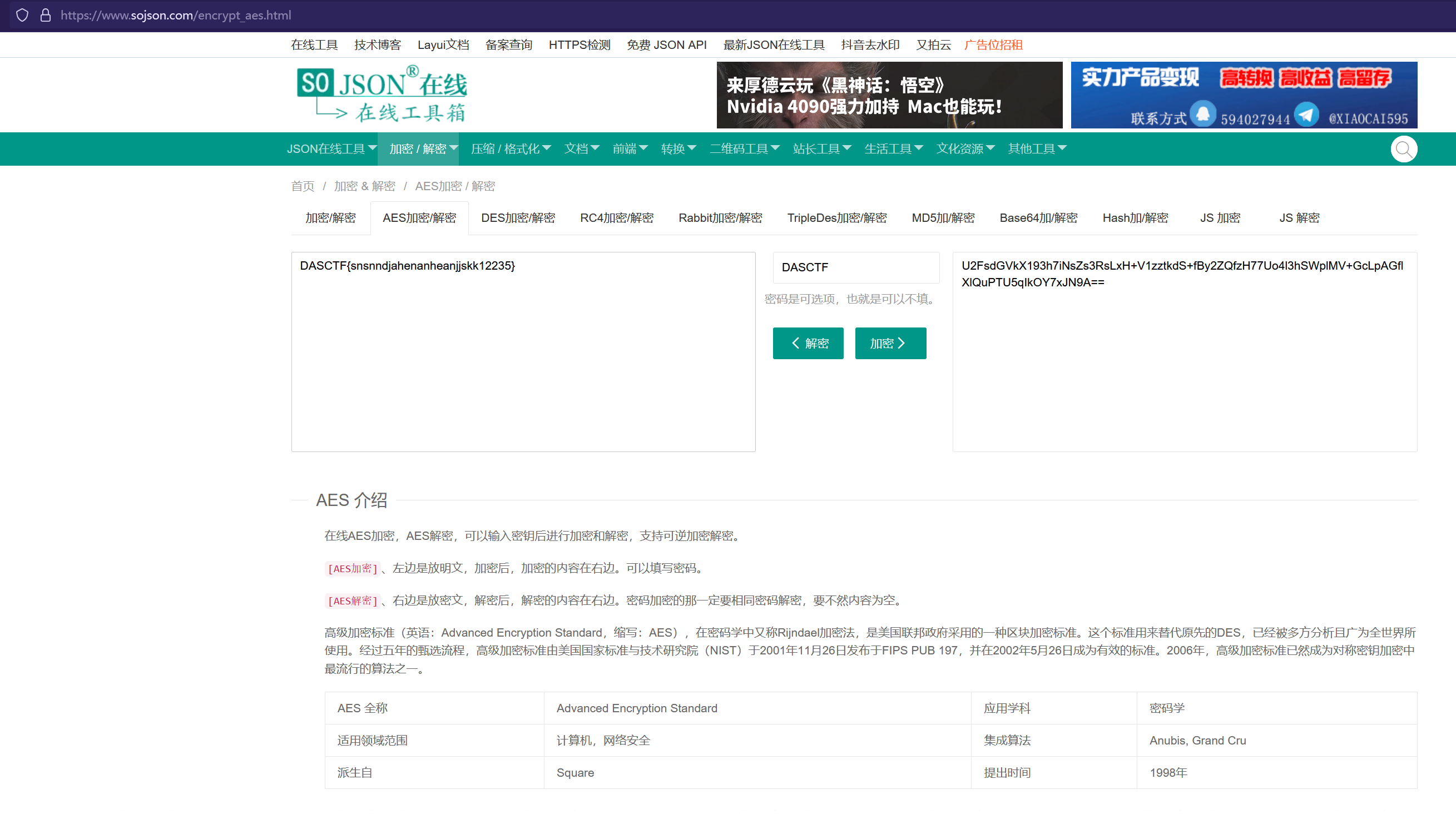Open the HTTPS检测 top link
The image size is (1456, 814).
(x=580, y=45)
